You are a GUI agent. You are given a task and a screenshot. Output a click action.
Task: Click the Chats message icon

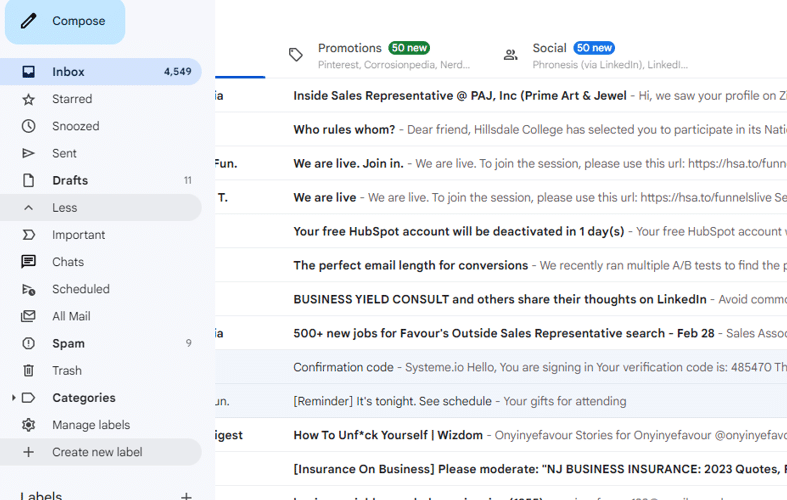point(29,262)
